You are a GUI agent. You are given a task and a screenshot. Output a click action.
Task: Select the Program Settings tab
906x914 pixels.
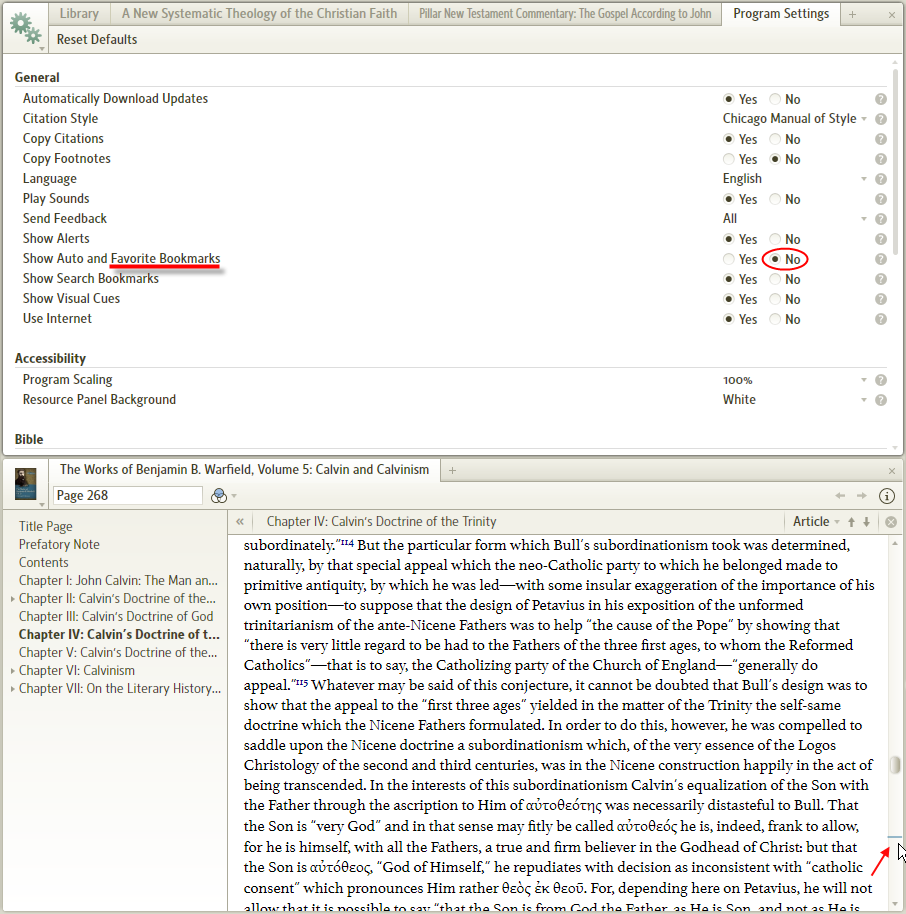pos(781,14)
